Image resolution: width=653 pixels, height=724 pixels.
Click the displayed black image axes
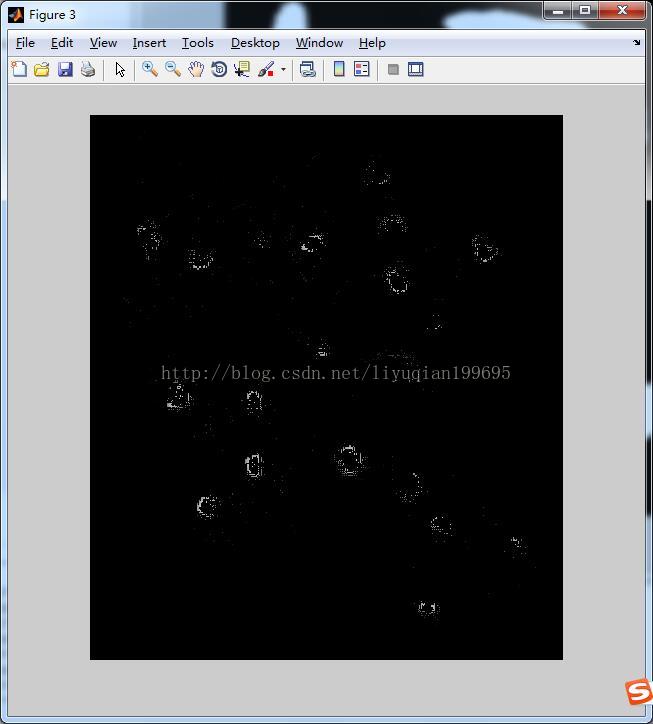326,387
